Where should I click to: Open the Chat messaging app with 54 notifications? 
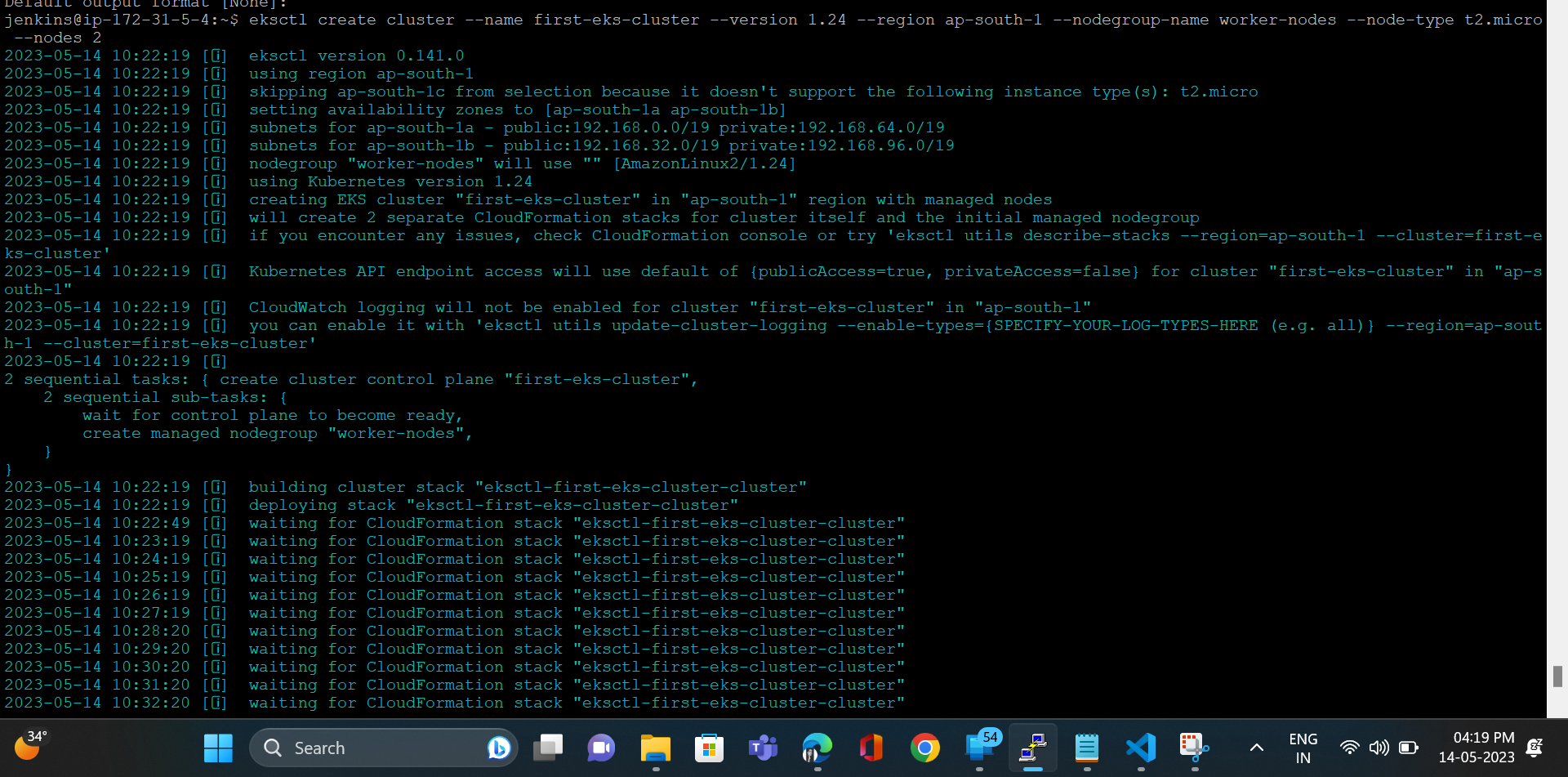pyautogui.click(x=980, y=748)
